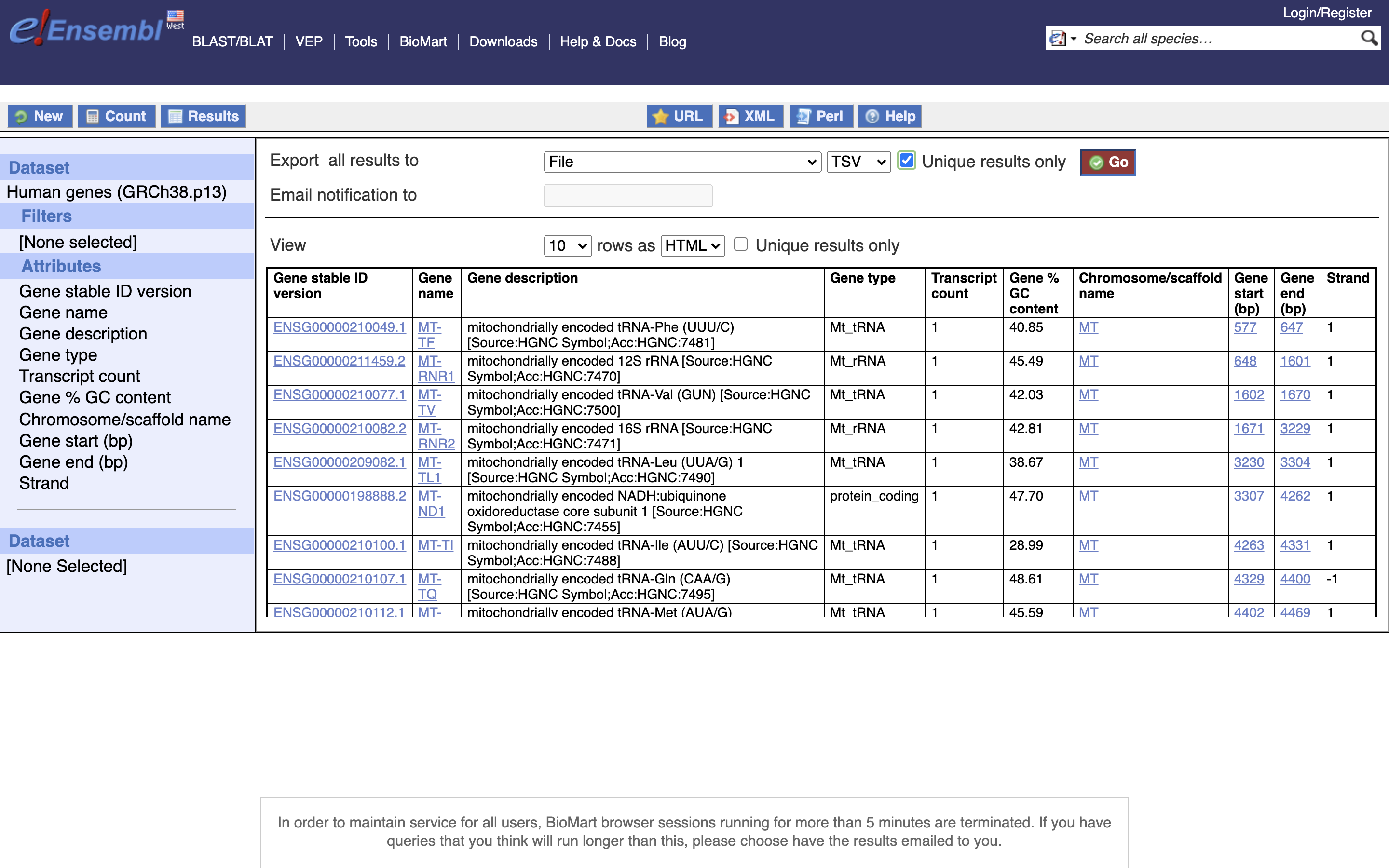Open the search species selector icon
Screen dimensions: 1389x868
coord(1062,39)
